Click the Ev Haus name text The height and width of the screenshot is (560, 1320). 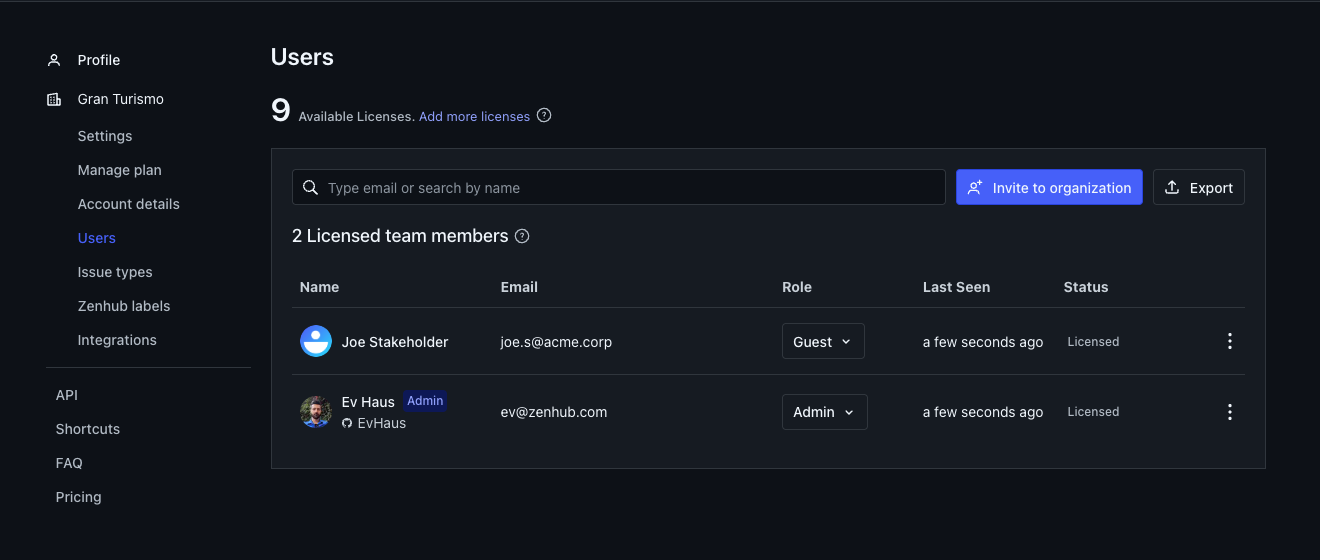tap(368, 402)
